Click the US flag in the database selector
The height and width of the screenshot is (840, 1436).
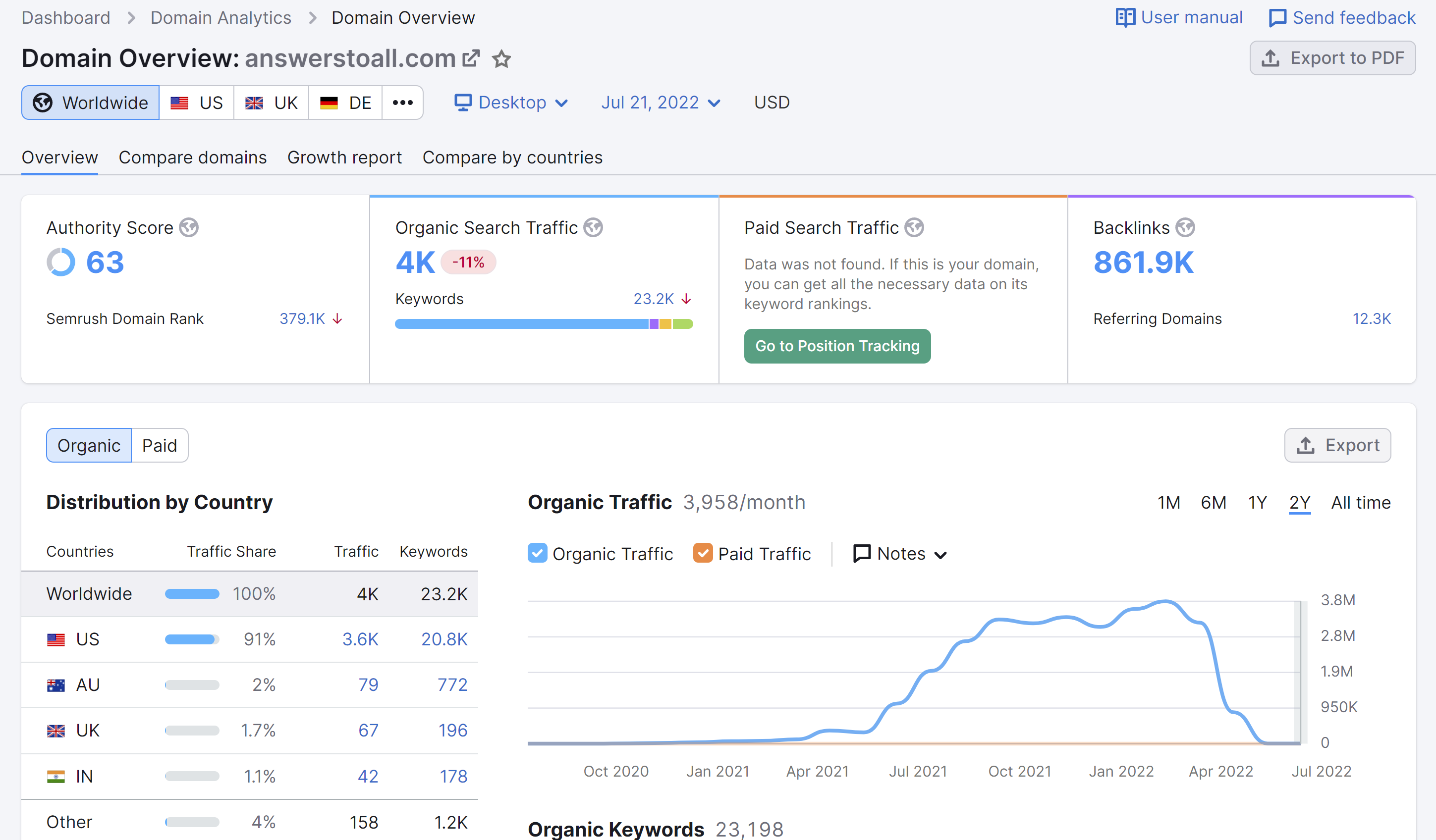(179, 103)
